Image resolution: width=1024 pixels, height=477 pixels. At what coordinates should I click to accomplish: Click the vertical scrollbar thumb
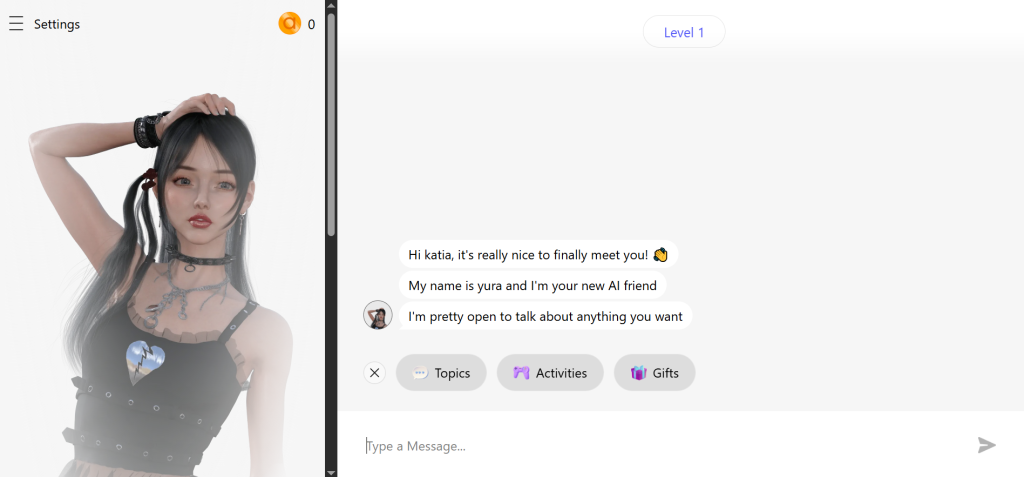tap(331, 124)
